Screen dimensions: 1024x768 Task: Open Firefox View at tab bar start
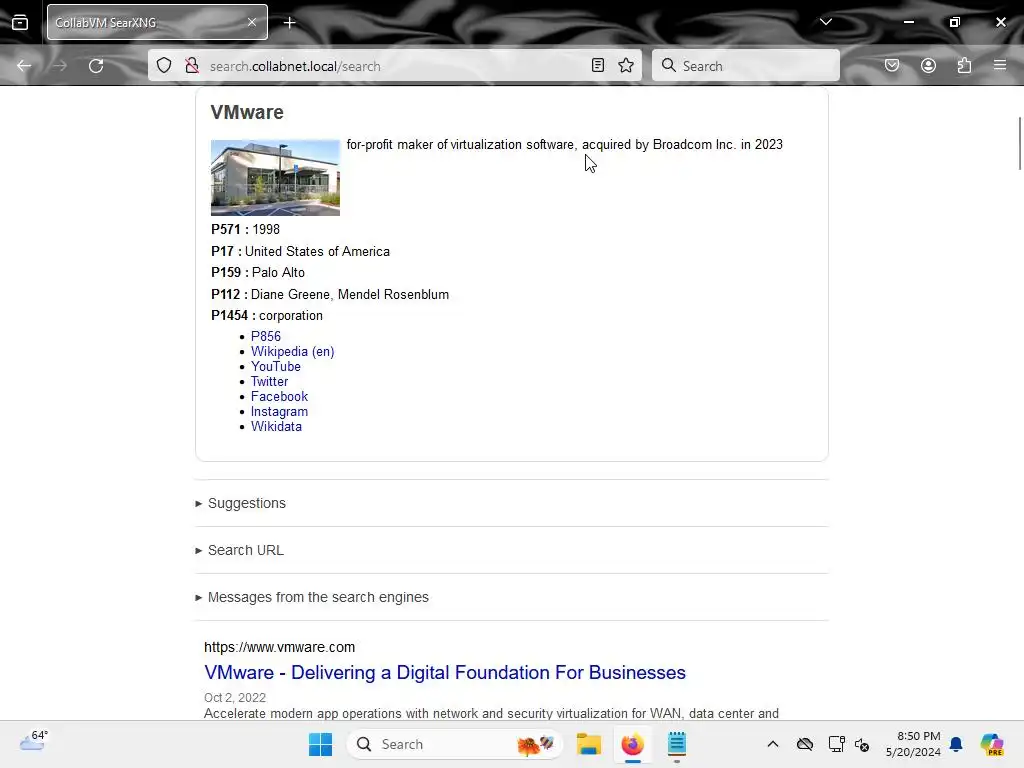[20, 22]
